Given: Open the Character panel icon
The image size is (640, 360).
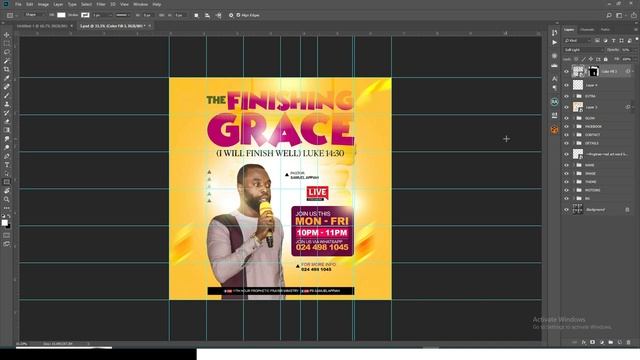Looking at the screenshot, I should [x=554, y=79].
